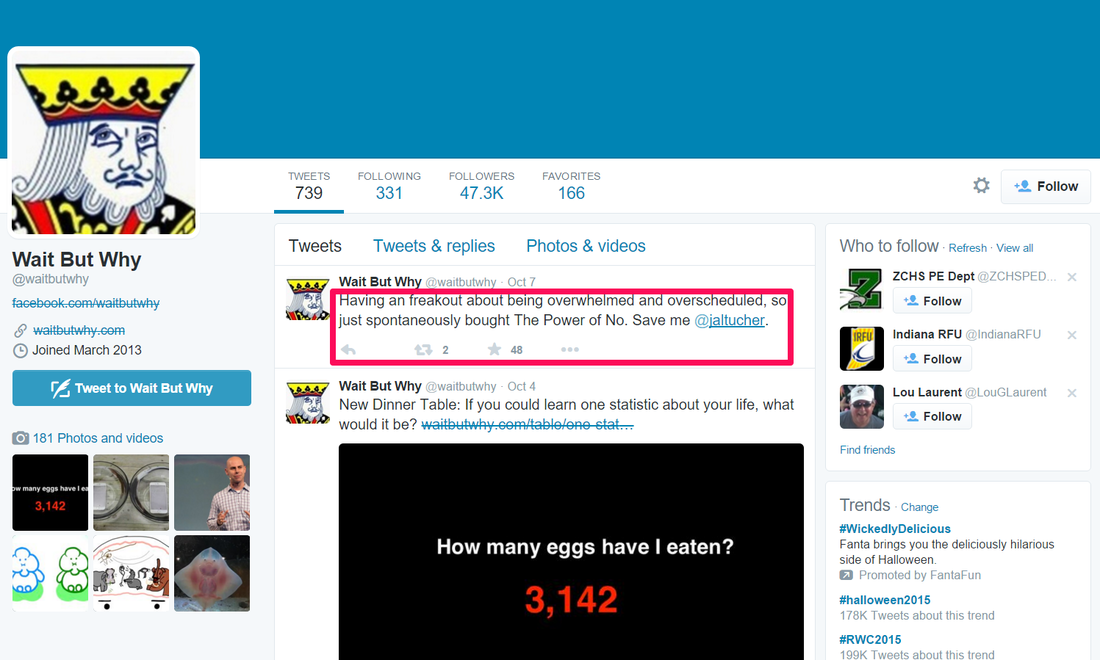Select the Tweets timeline tab
Image resolution: width=1100 pixels, height=660 pixels.
[x=315, y=246]
